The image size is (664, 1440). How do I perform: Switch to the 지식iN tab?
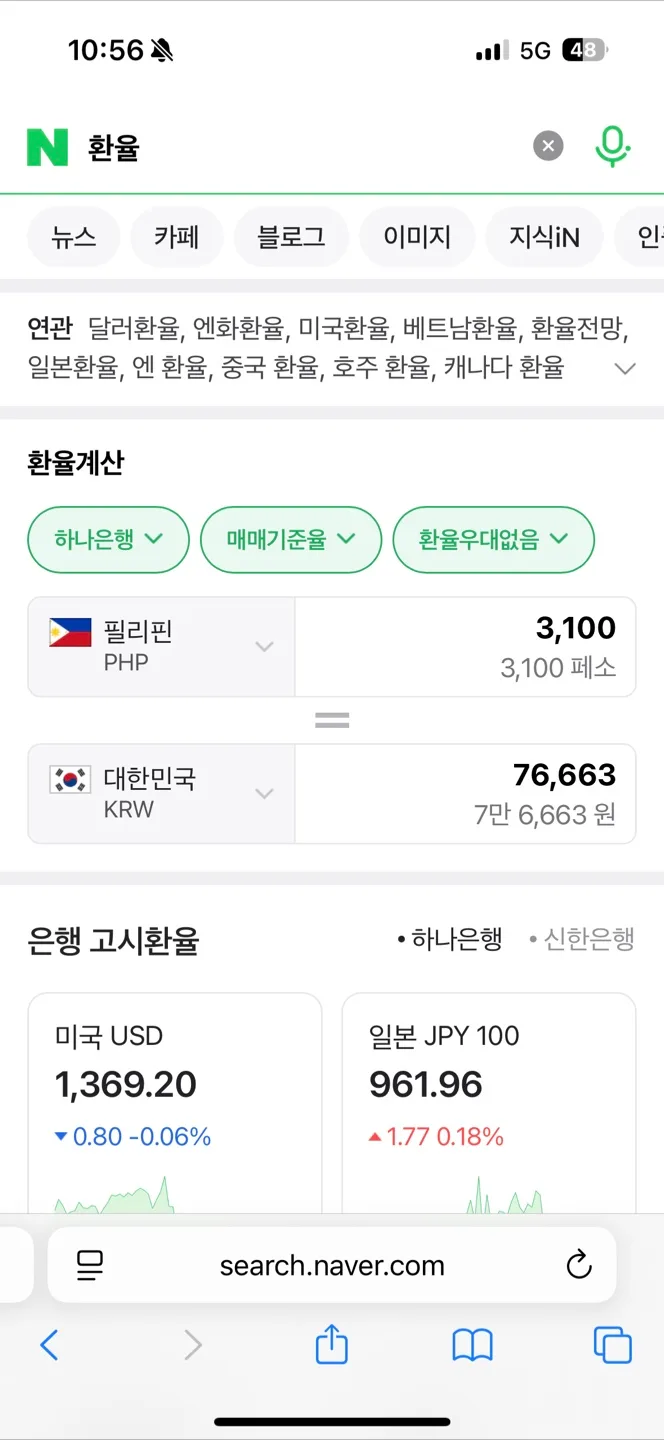click(x=544, y=237)
